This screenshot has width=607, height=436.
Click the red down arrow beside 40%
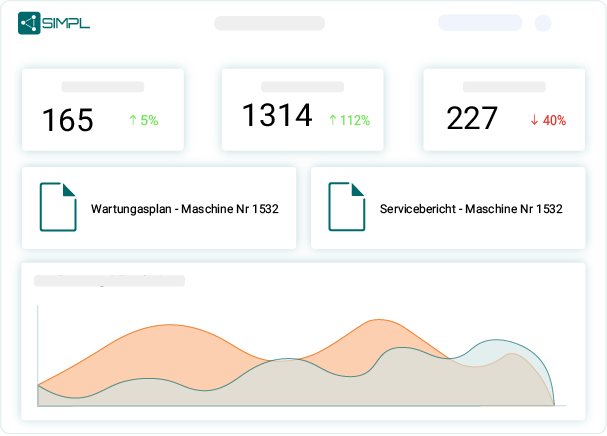[534, 120]
